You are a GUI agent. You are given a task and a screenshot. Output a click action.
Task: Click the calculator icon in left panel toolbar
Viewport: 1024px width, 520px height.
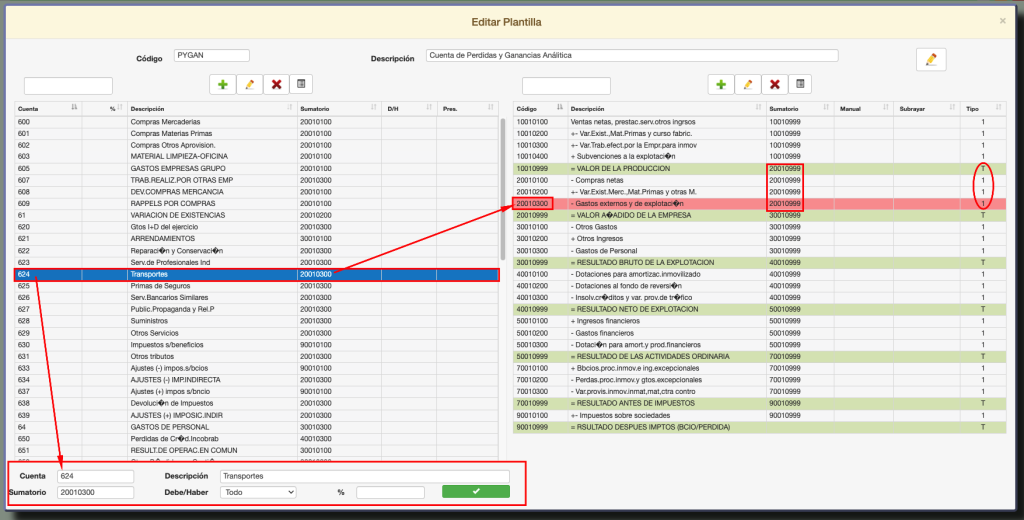tap(302, 85)
